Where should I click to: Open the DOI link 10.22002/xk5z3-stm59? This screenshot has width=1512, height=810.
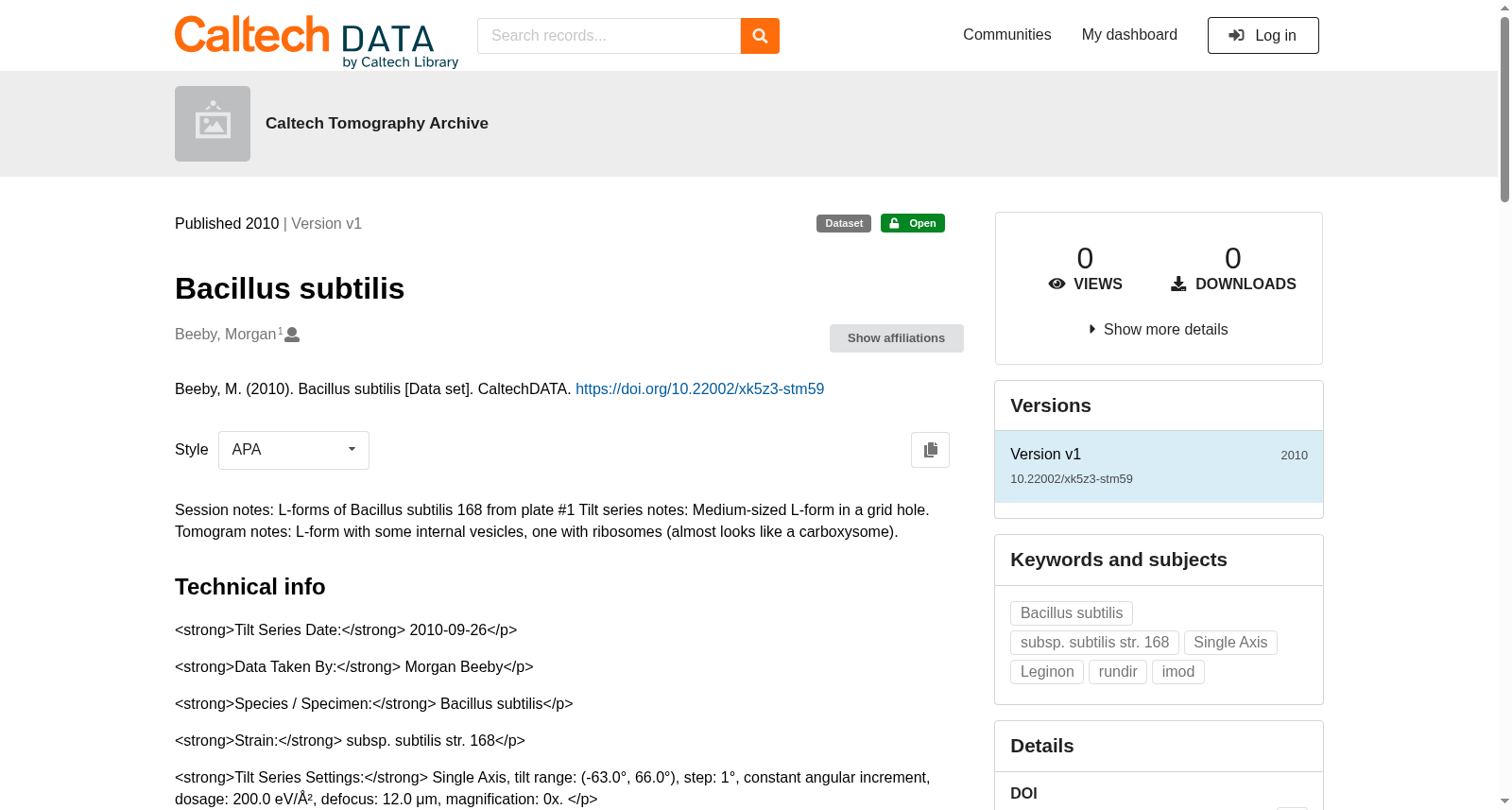[x=699, y=389]
